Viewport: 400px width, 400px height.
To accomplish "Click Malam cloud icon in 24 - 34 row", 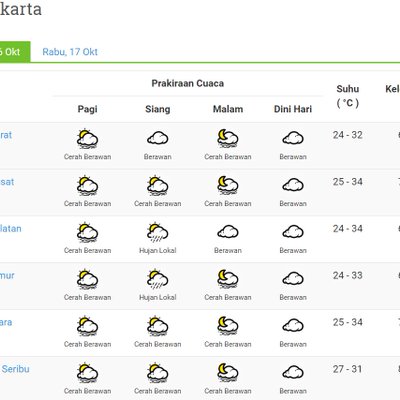I will (x=228, y=232).
